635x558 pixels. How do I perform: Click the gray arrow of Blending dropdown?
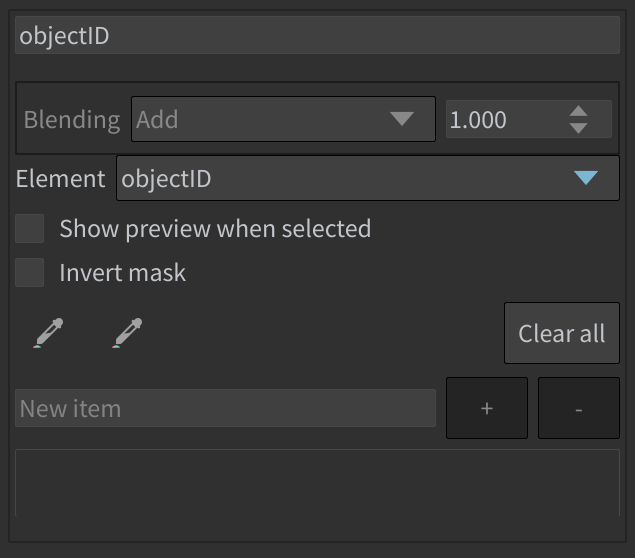coord(401,119)
